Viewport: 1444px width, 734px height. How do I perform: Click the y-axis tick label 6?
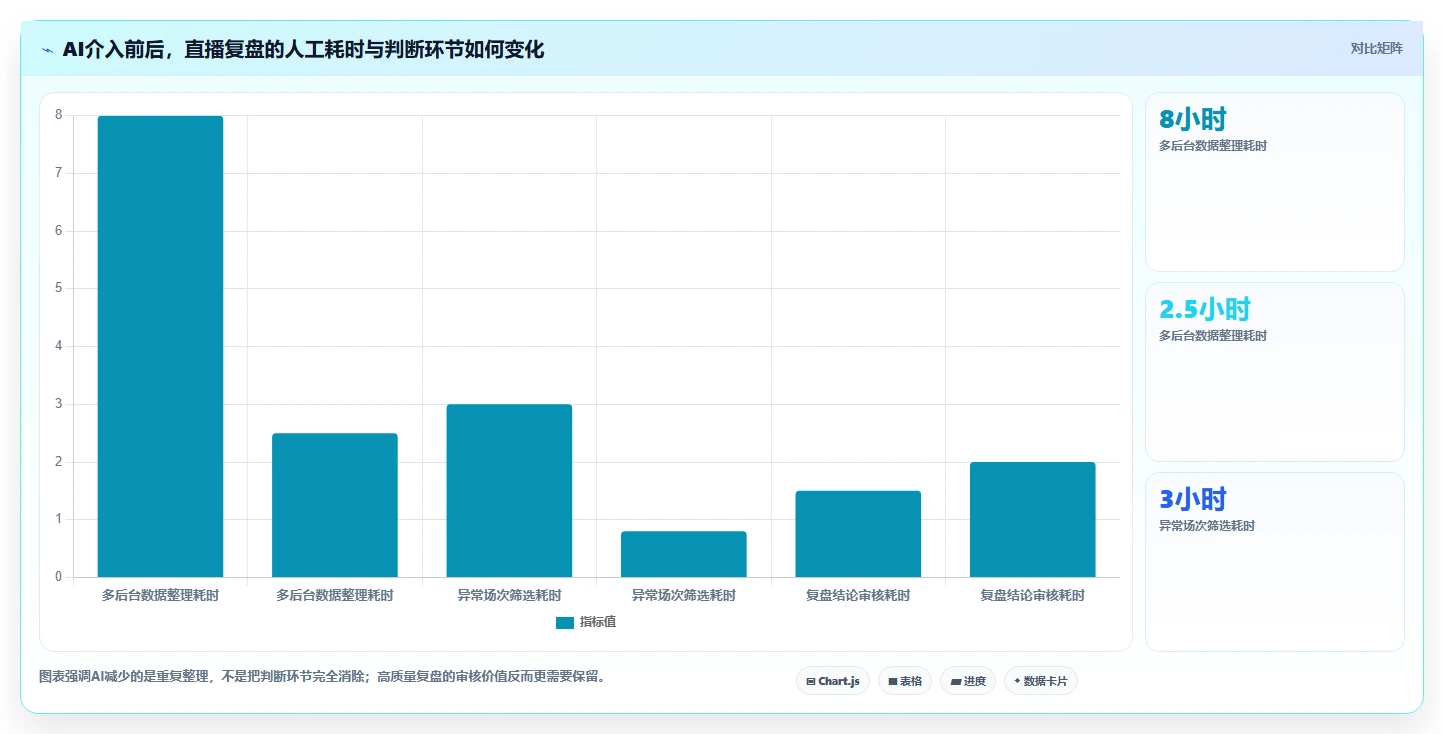click(58, 231)
